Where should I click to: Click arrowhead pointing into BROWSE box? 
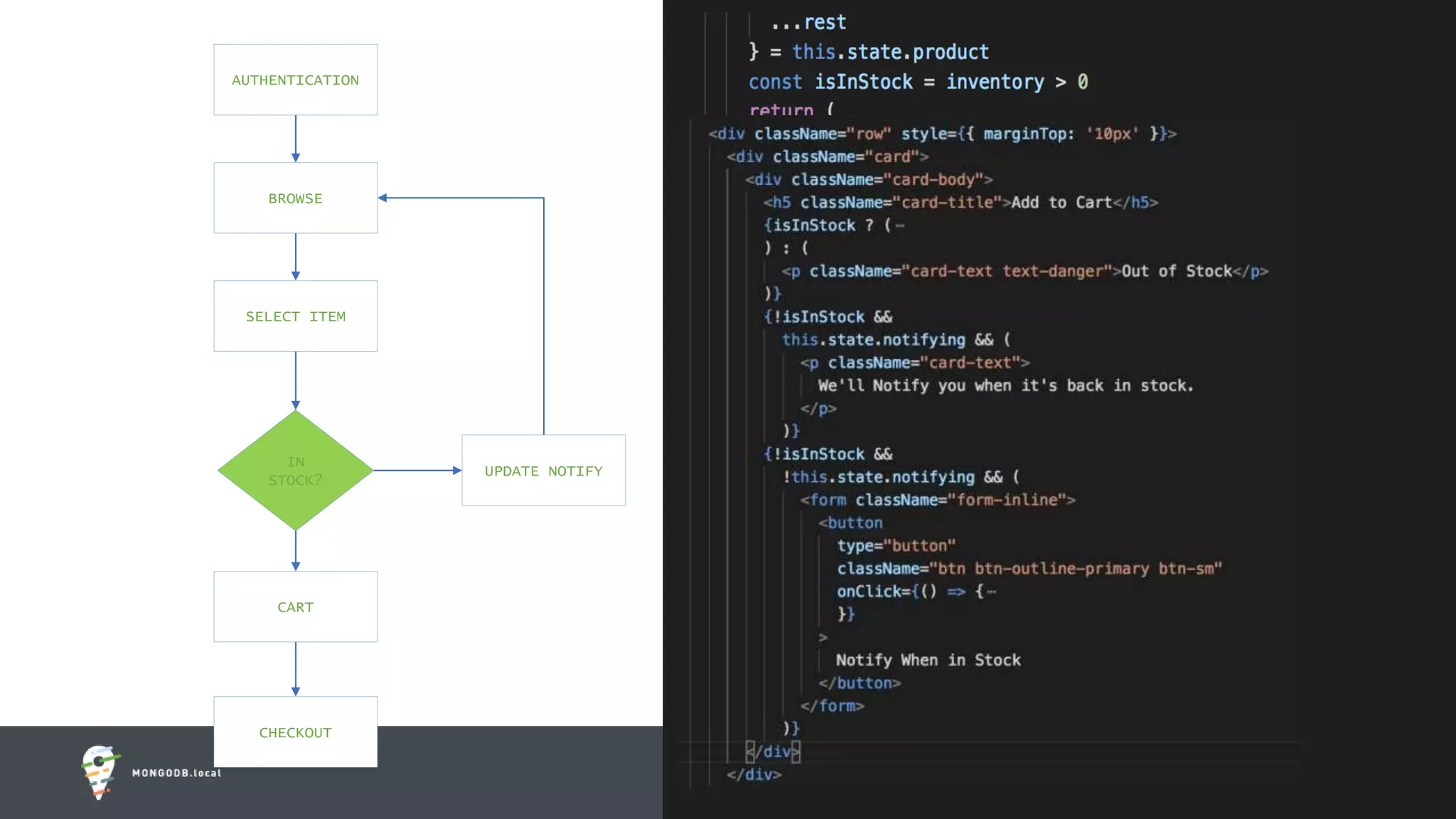tap(382, 198)
